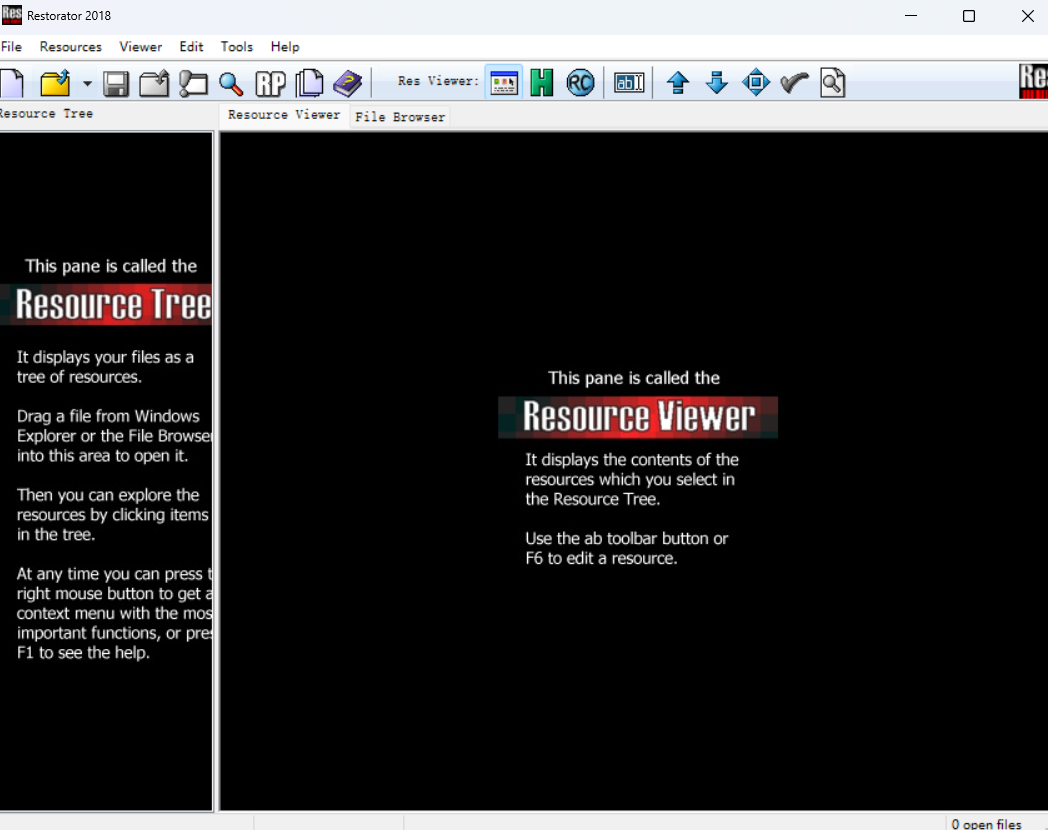Switch to RC view with RC icon

coord(580,83)
